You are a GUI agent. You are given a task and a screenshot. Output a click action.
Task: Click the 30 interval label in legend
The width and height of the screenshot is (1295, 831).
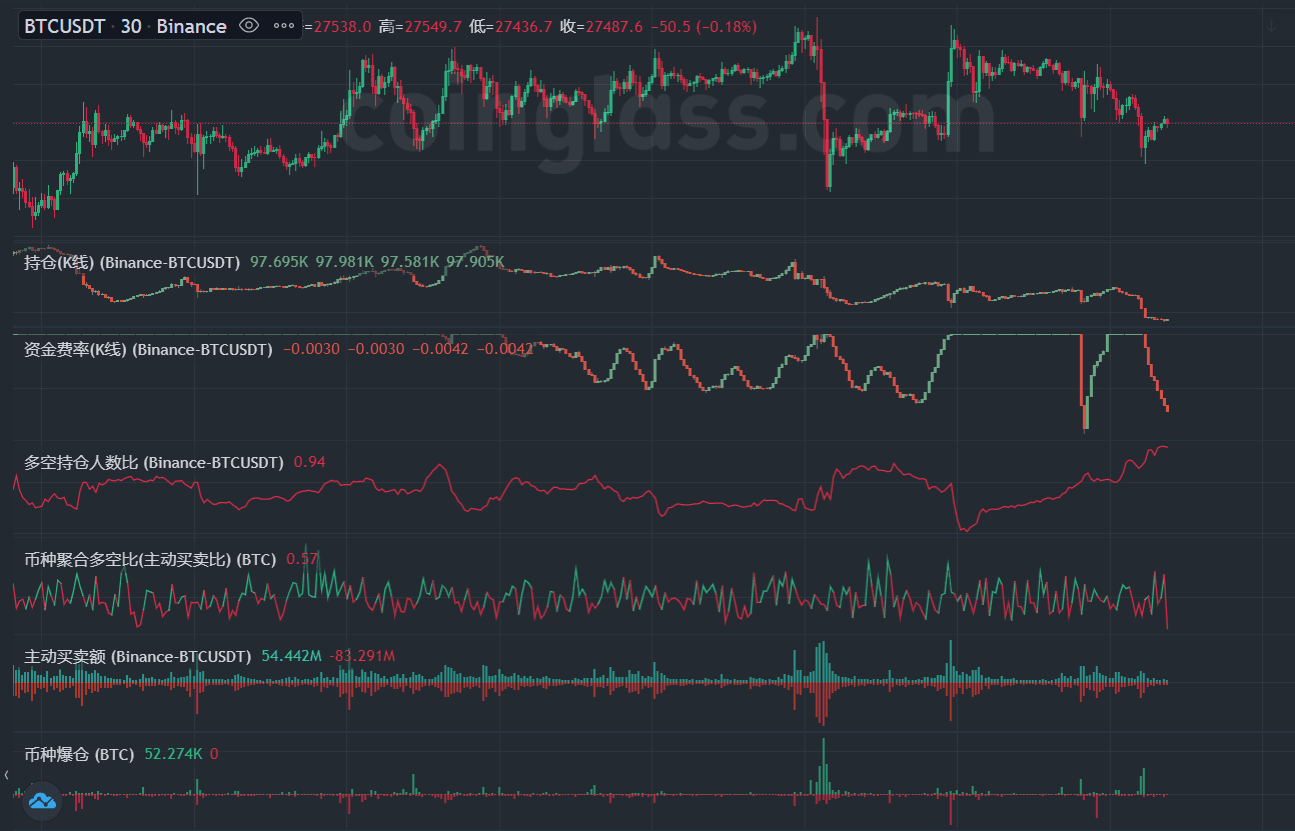[x=131, y=26]
